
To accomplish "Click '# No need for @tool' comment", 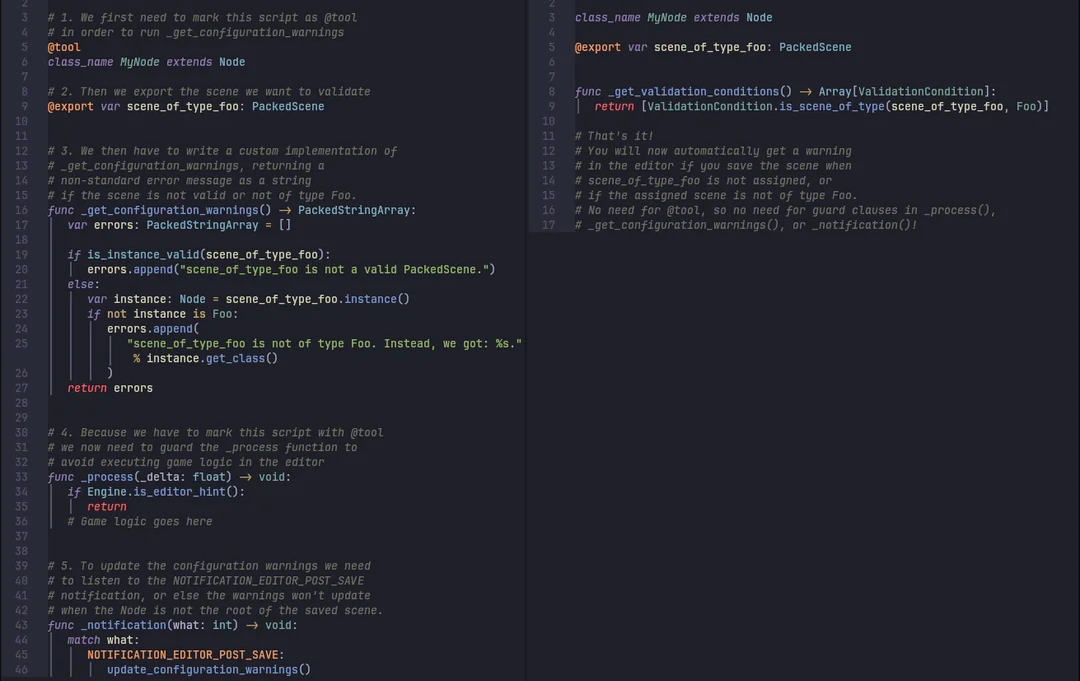I will (x=785, y=211).
